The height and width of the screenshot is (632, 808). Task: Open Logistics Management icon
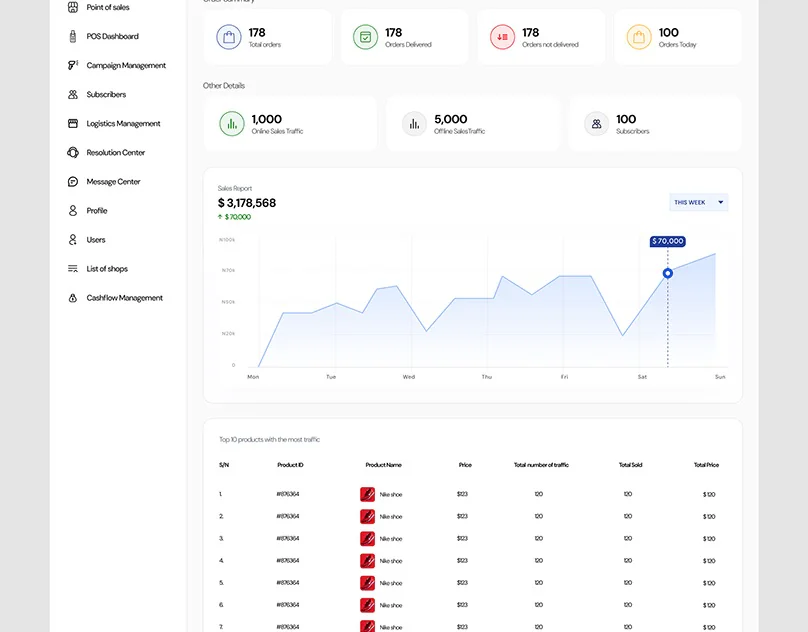pyautogui.click(x=73, y=123)
